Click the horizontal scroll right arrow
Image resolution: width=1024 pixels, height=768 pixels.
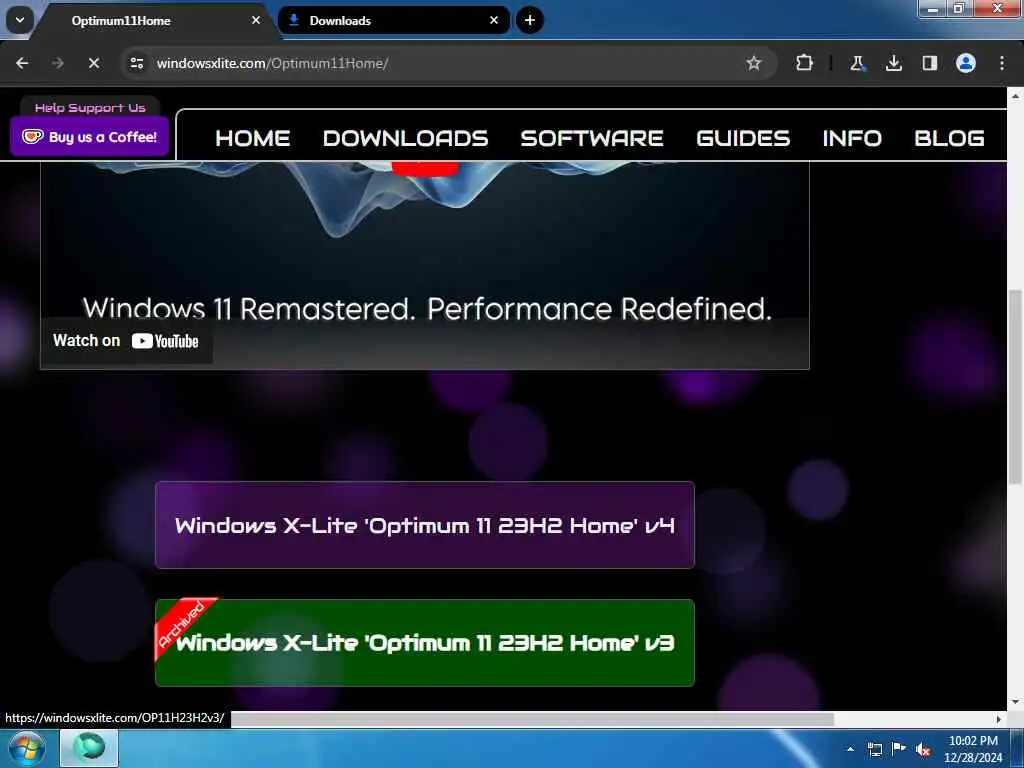[999, 719]
